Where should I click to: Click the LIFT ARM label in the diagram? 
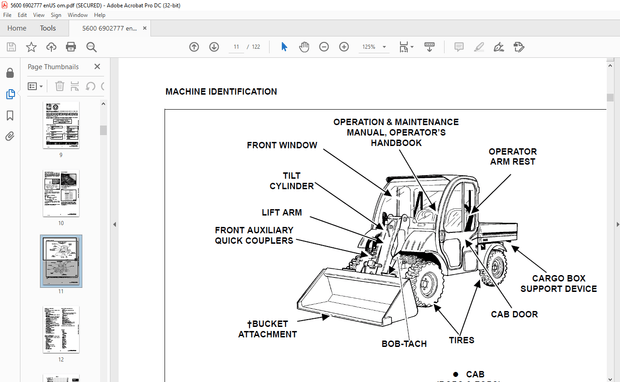(x=282, y=212)
